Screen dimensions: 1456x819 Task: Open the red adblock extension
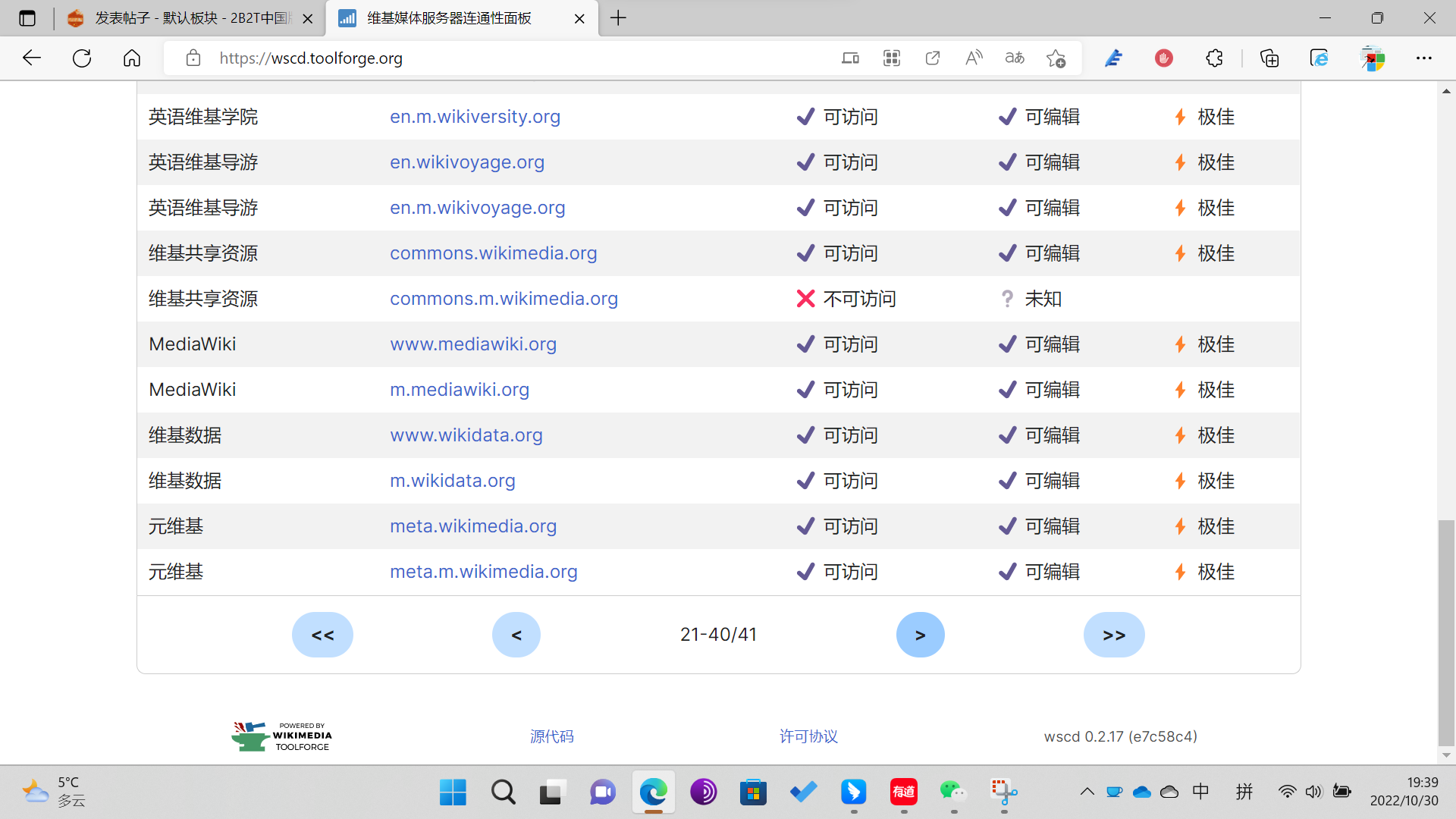1164,58
